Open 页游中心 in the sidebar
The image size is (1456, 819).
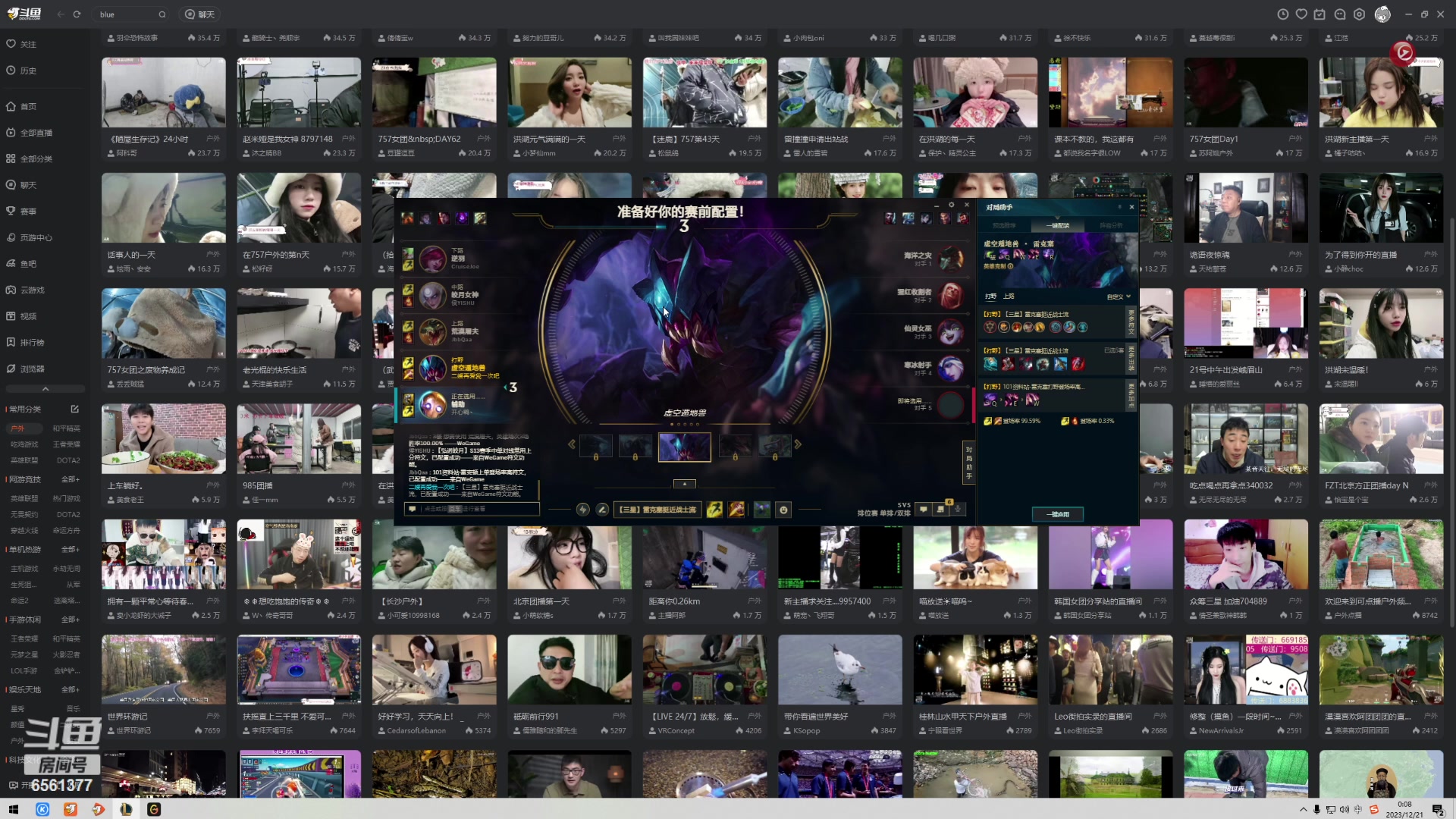[x=30, y=237]
